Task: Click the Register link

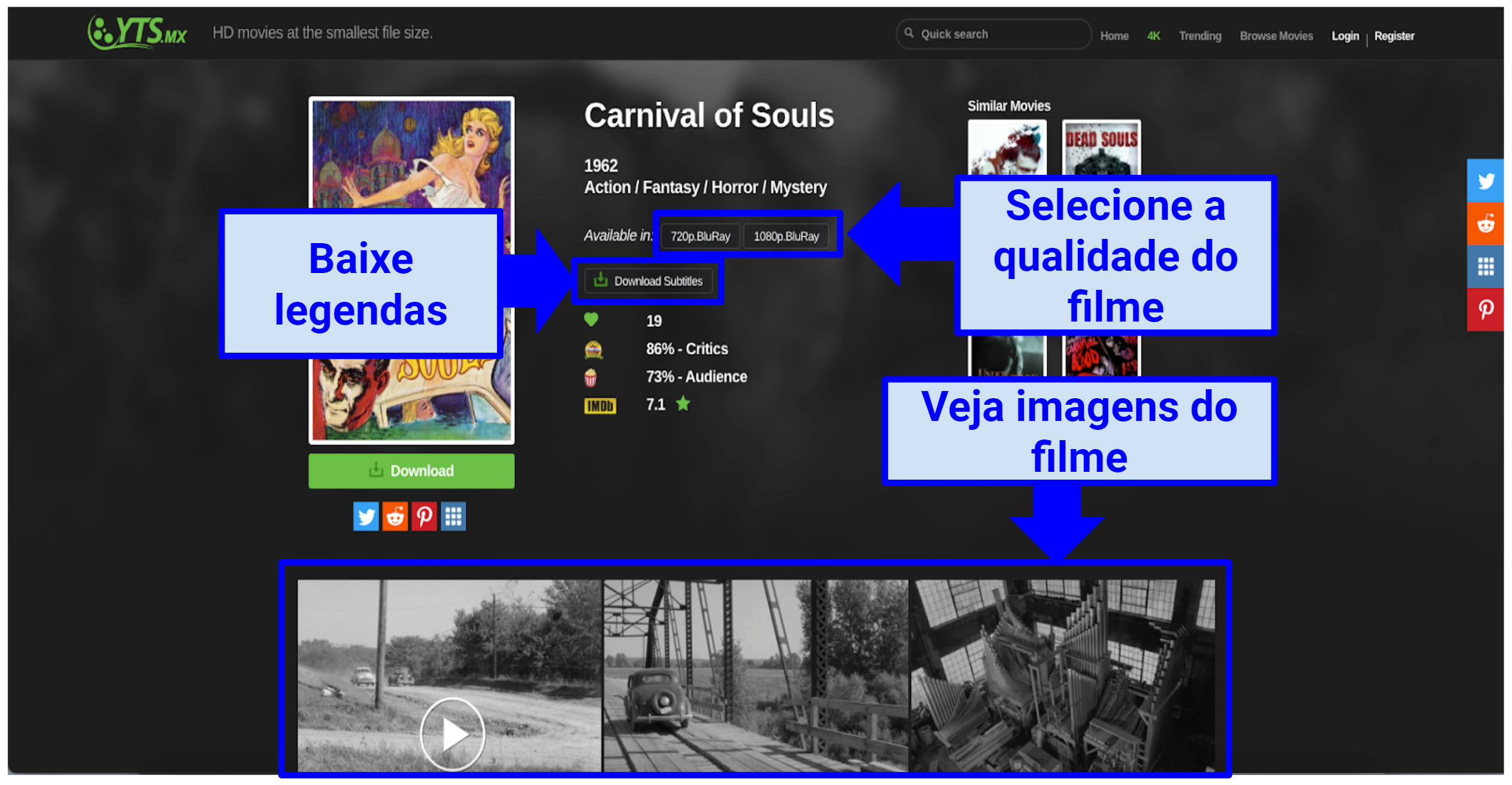Action: point(1394,36)
